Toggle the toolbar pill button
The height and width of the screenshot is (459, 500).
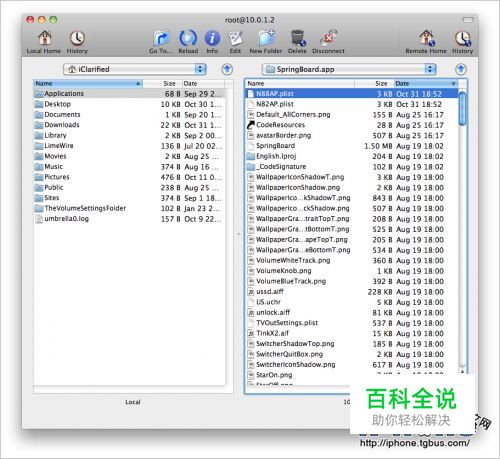click(468, 20)
